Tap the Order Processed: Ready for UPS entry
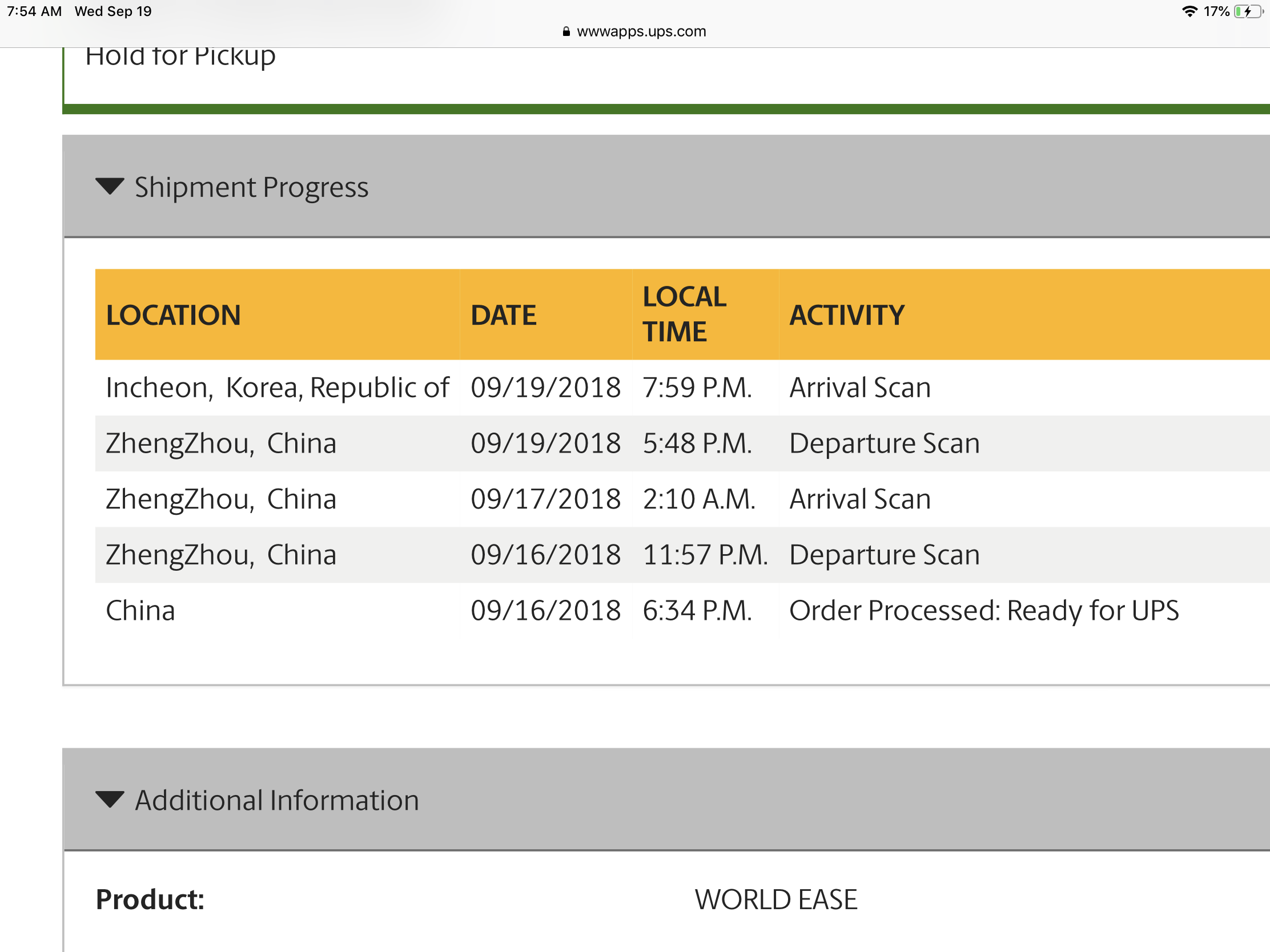 click(984, 611)
